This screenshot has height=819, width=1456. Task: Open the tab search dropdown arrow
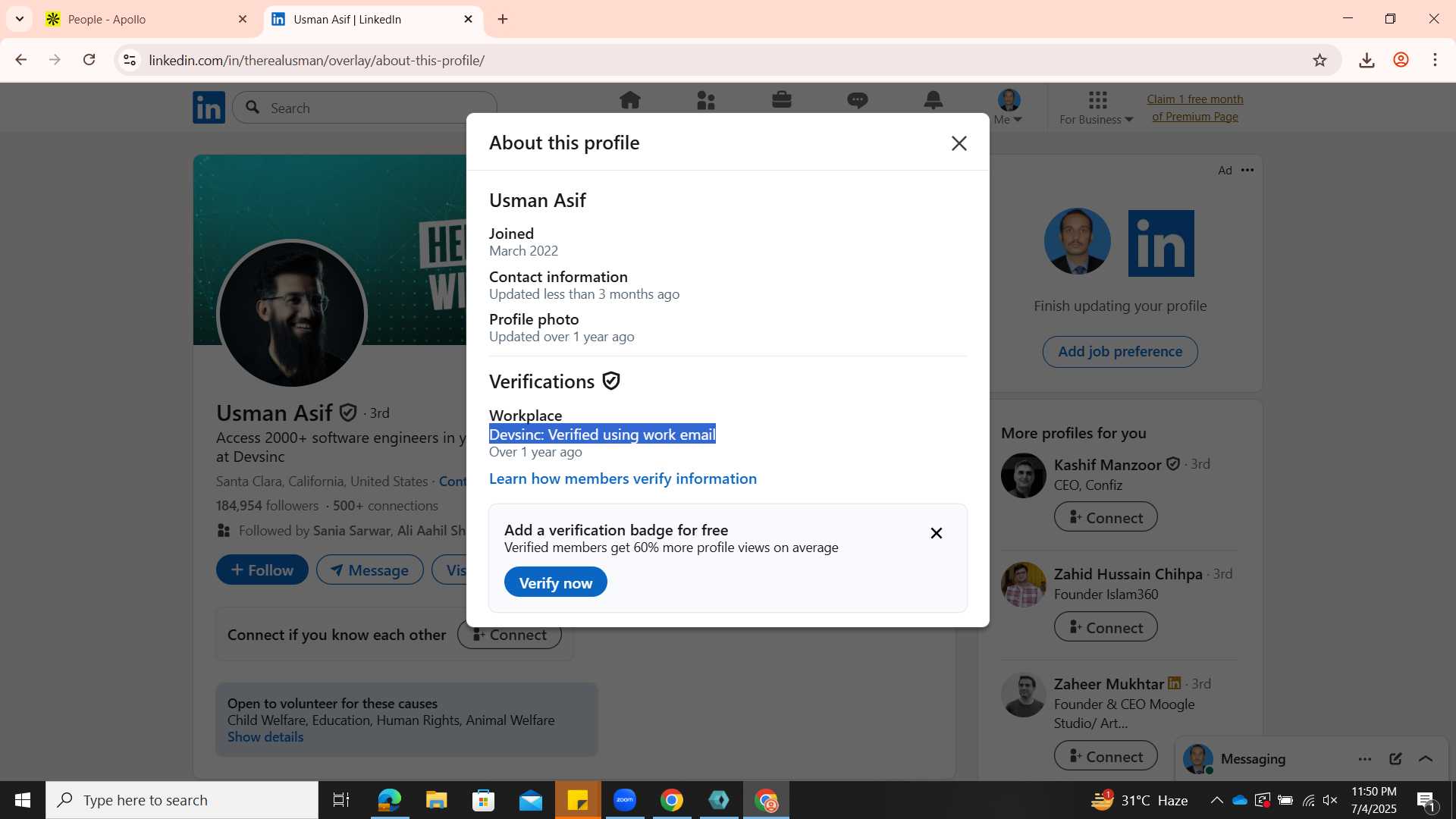[x=20, y=20]
